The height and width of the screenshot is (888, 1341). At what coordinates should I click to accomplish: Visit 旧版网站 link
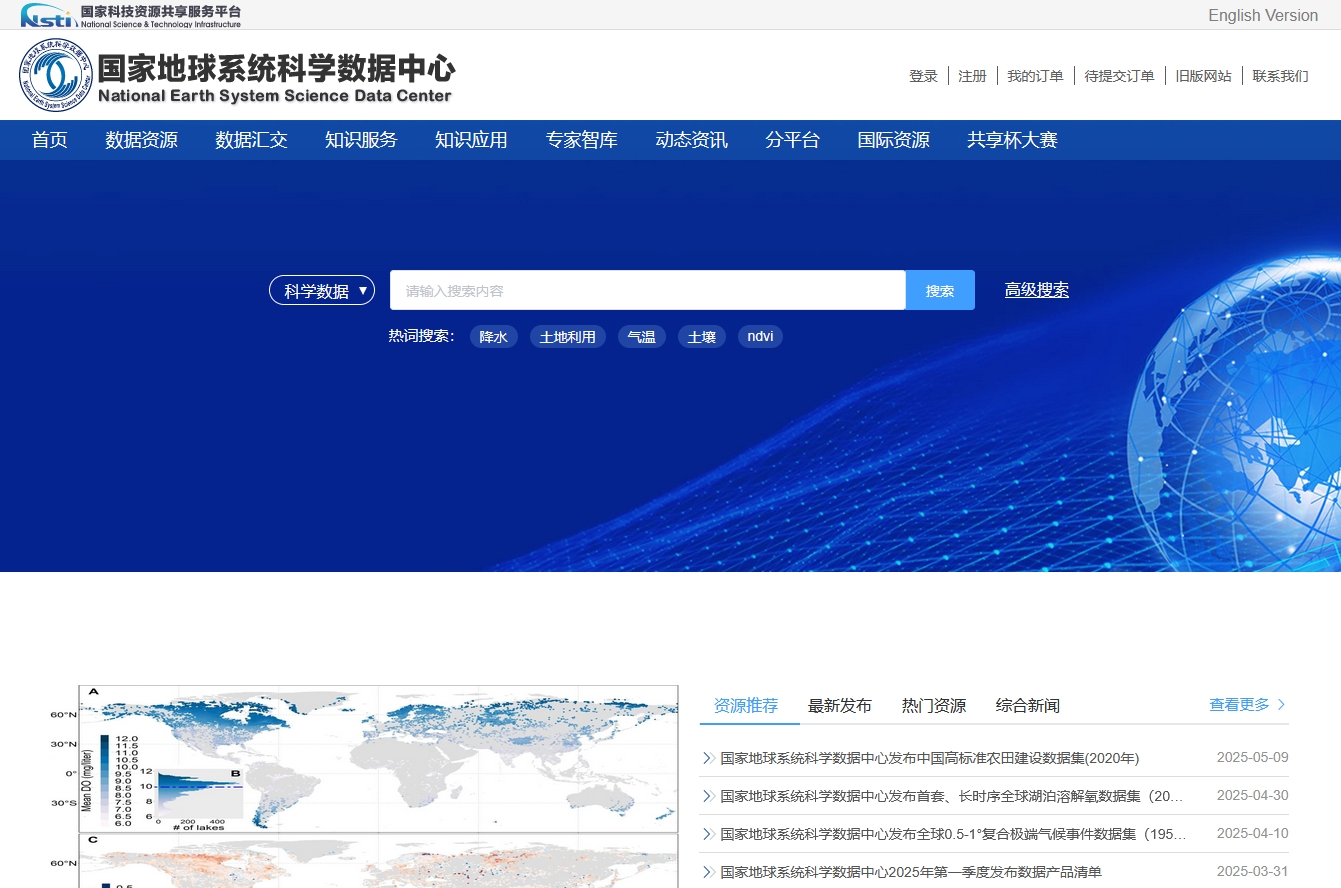(x=1204, y=76)
